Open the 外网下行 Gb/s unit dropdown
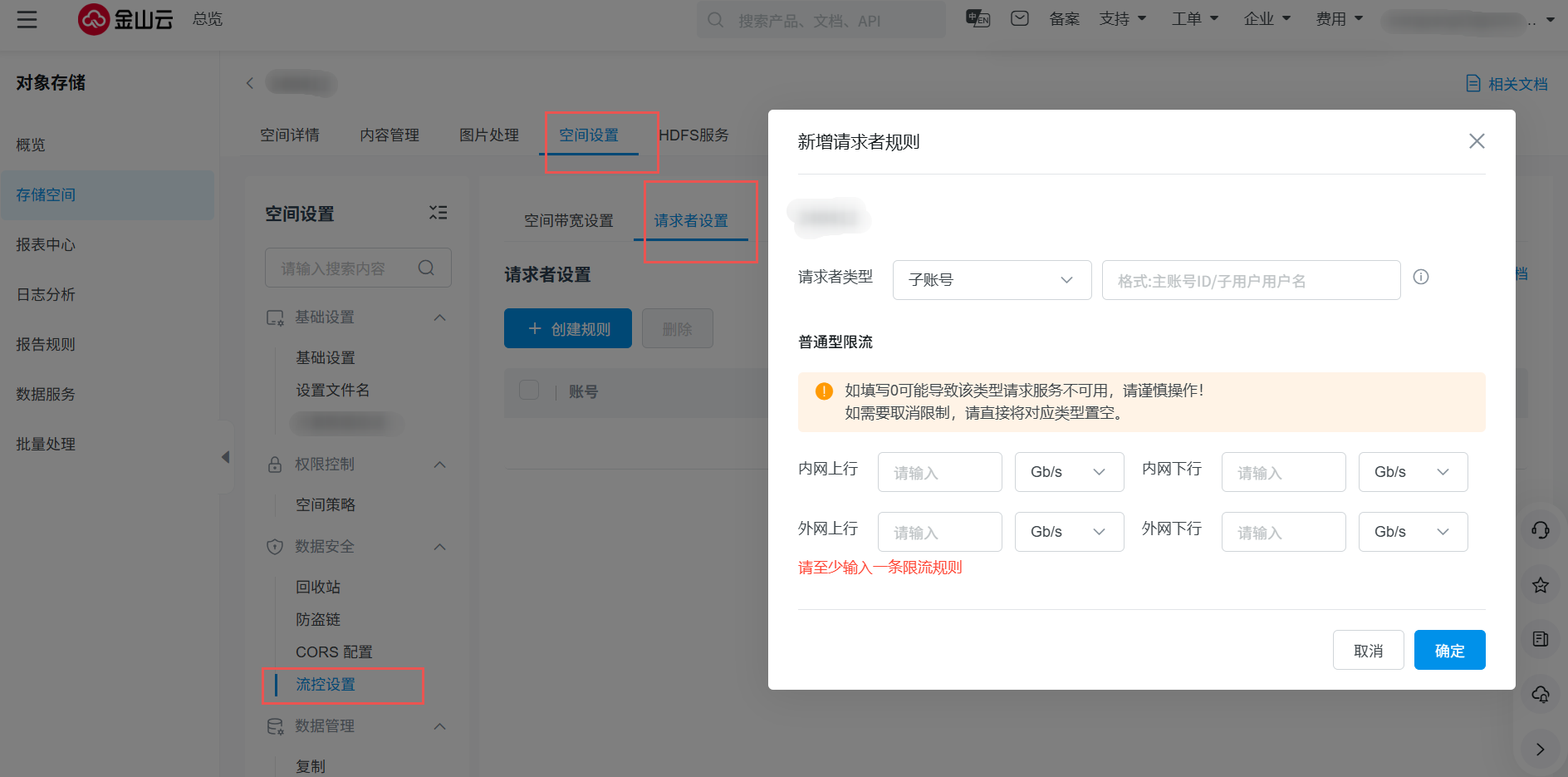 tap(1413, 532)
